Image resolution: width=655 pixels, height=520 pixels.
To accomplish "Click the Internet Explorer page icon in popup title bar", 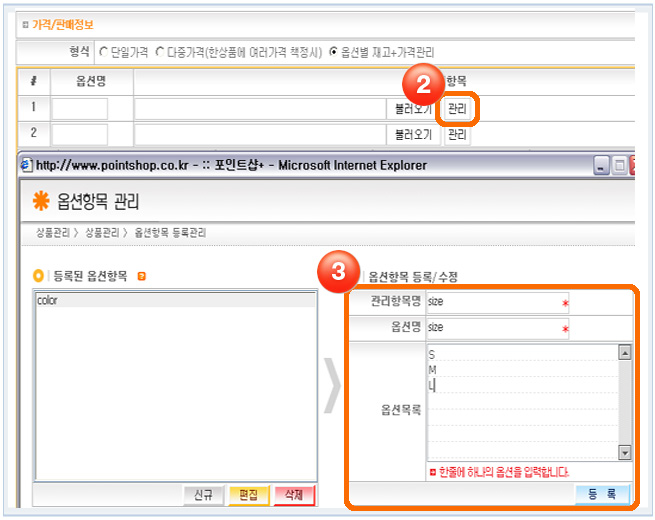I will click(27, 165).
